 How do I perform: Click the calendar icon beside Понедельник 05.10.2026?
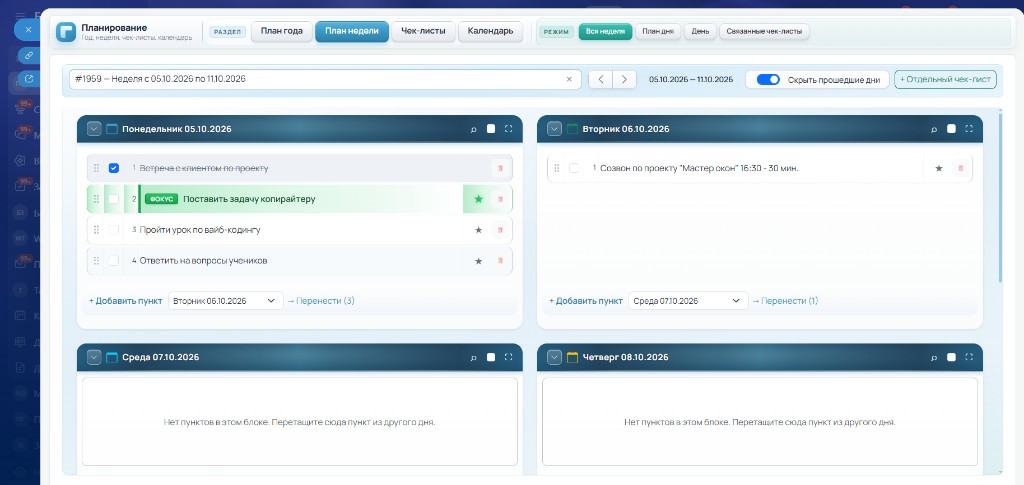[112, 129]
